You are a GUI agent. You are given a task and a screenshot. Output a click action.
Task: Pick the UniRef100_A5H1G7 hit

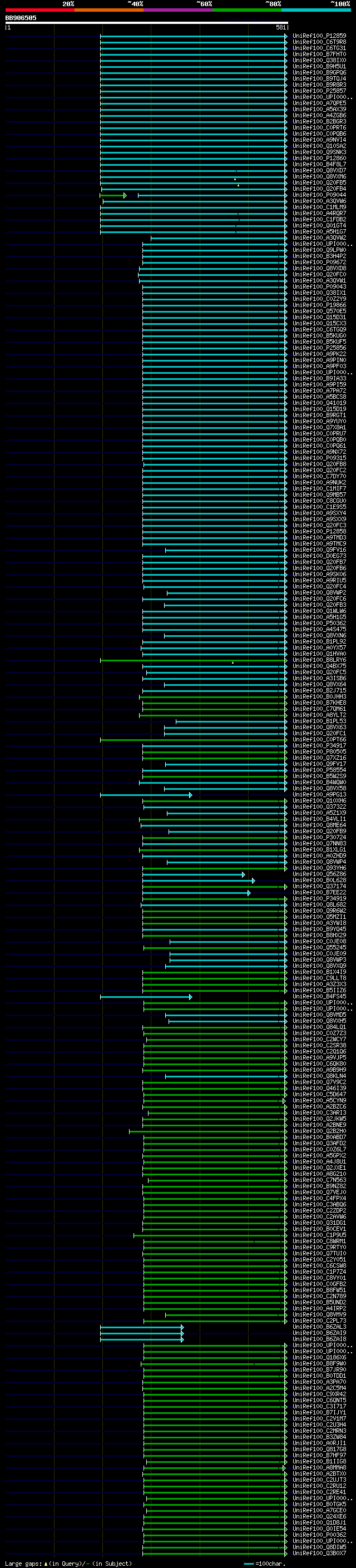click(319, 232)
